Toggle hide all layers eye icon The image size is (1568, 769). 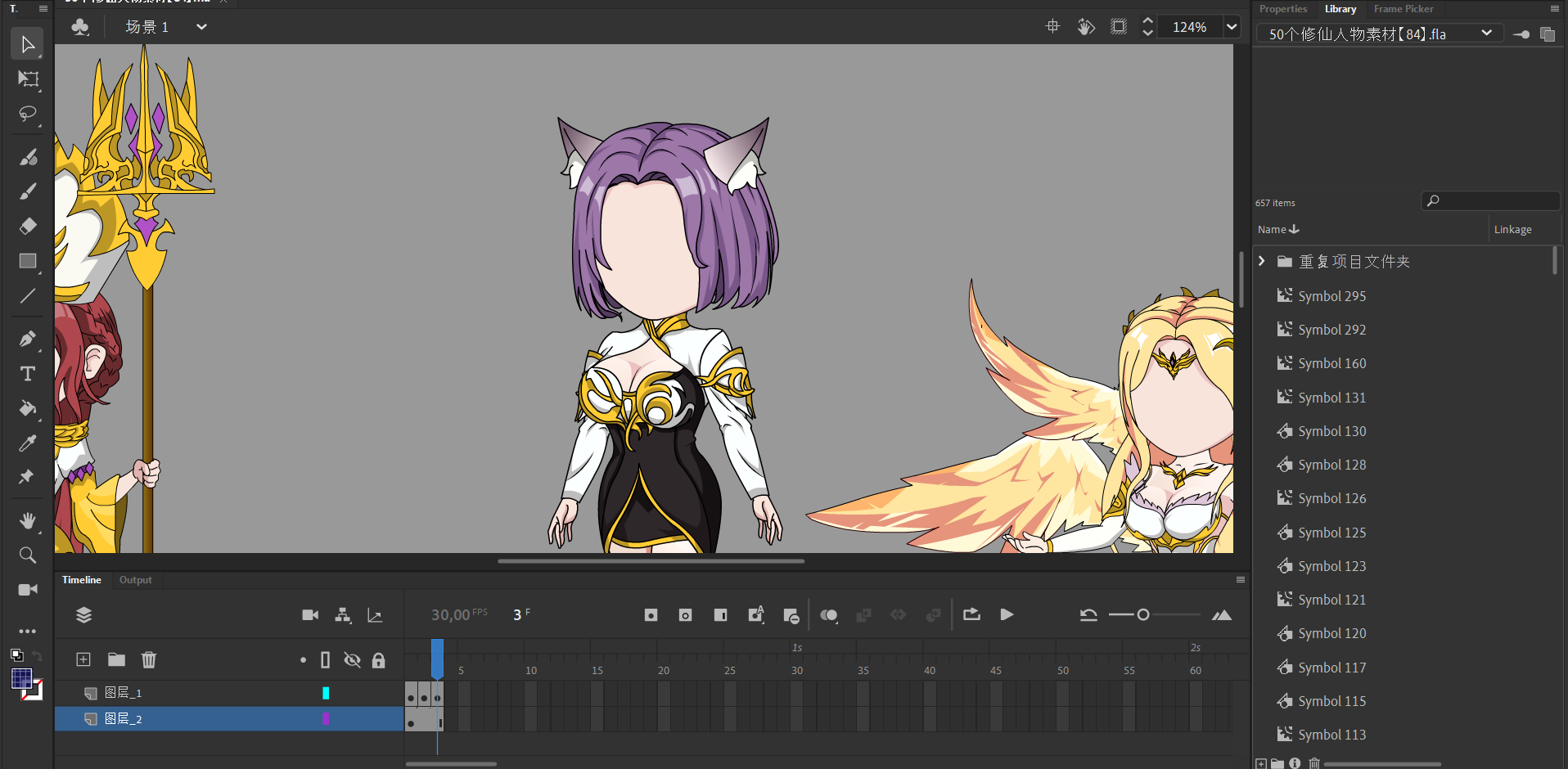[352, 660]
